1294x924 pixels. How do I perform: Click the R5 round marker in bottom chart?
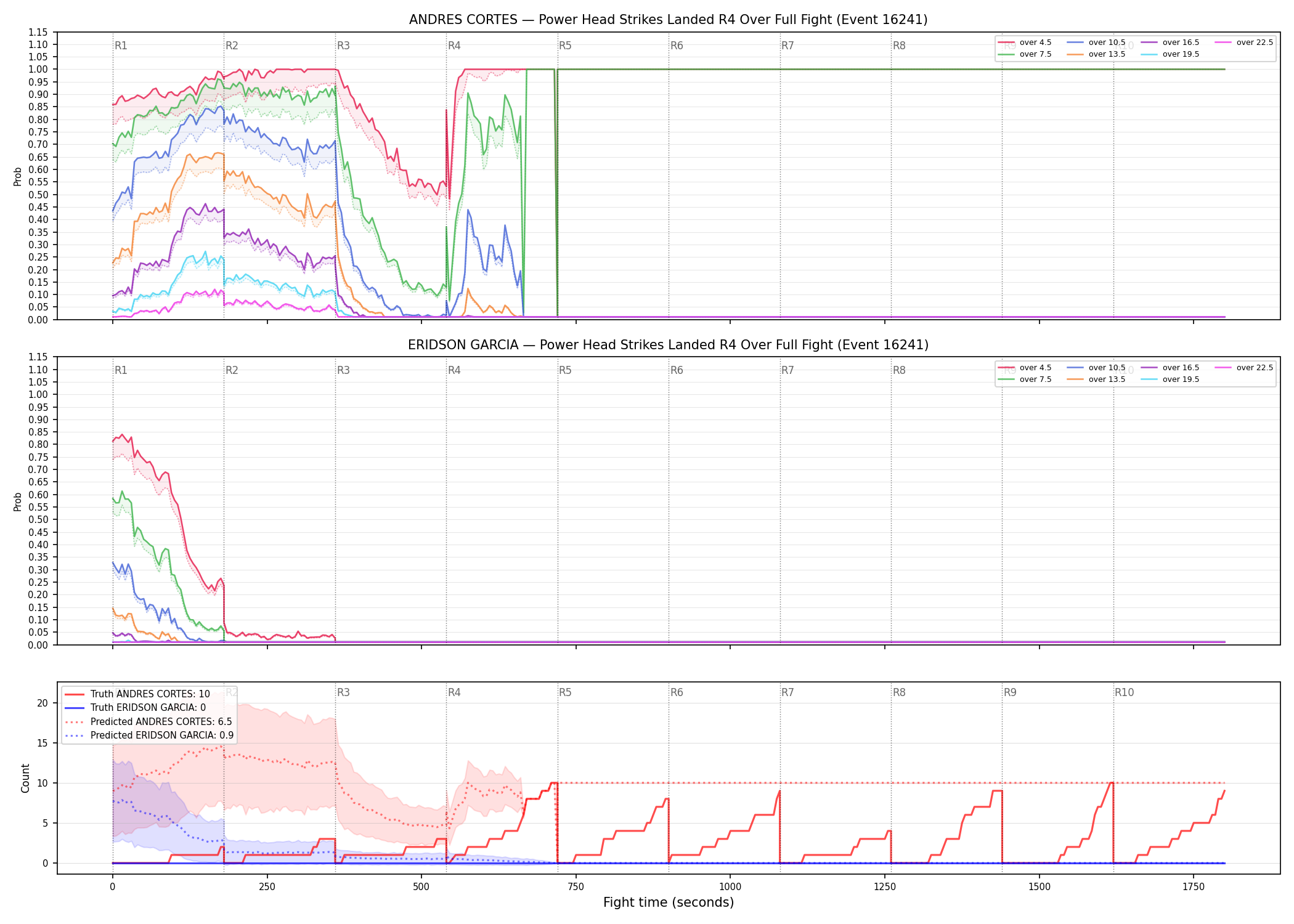tap(565, 692)
